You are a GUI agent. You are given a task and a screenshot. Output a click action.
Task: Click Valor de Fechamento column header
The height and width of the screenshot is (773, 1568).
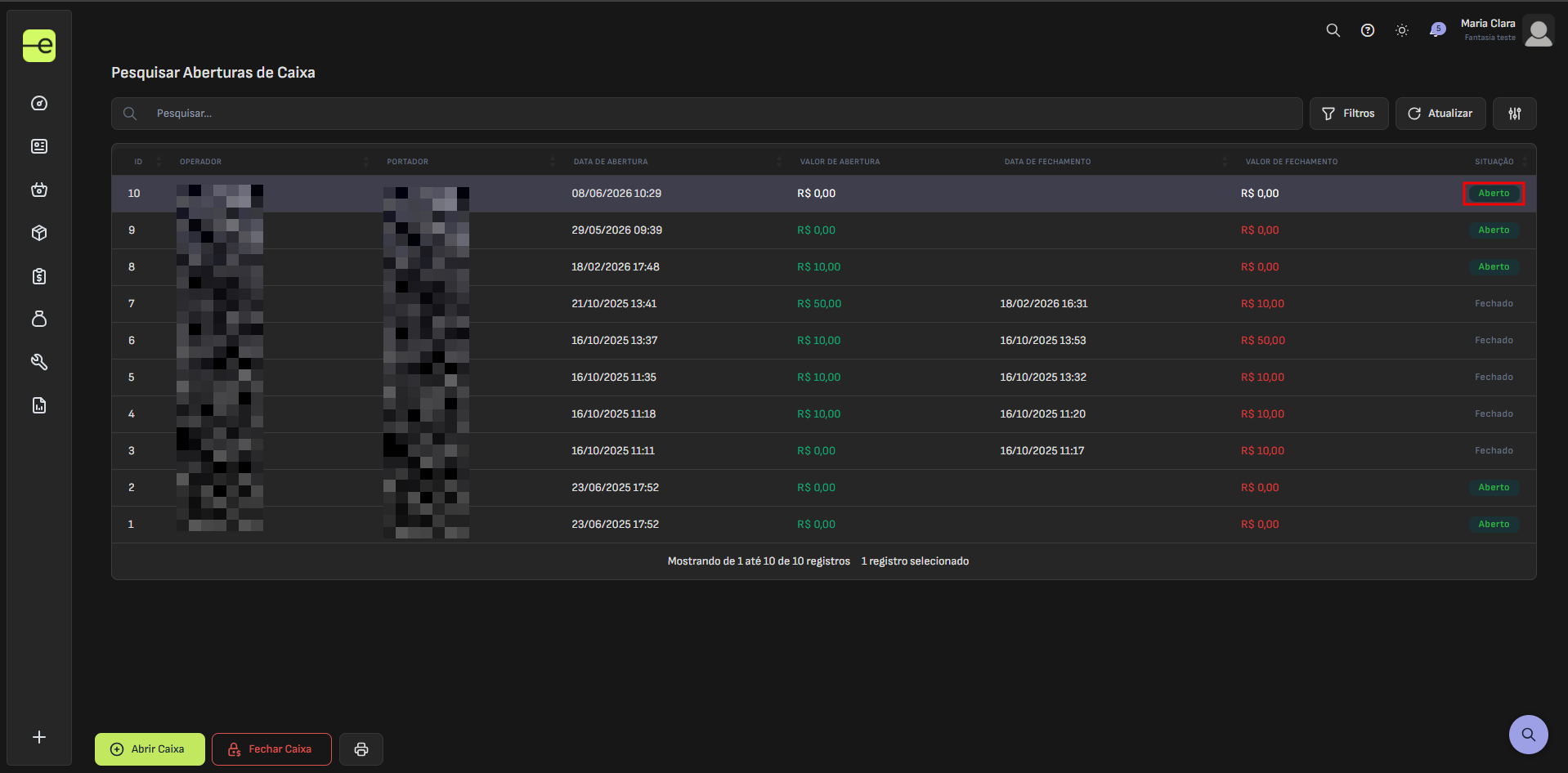point(1292,162)
